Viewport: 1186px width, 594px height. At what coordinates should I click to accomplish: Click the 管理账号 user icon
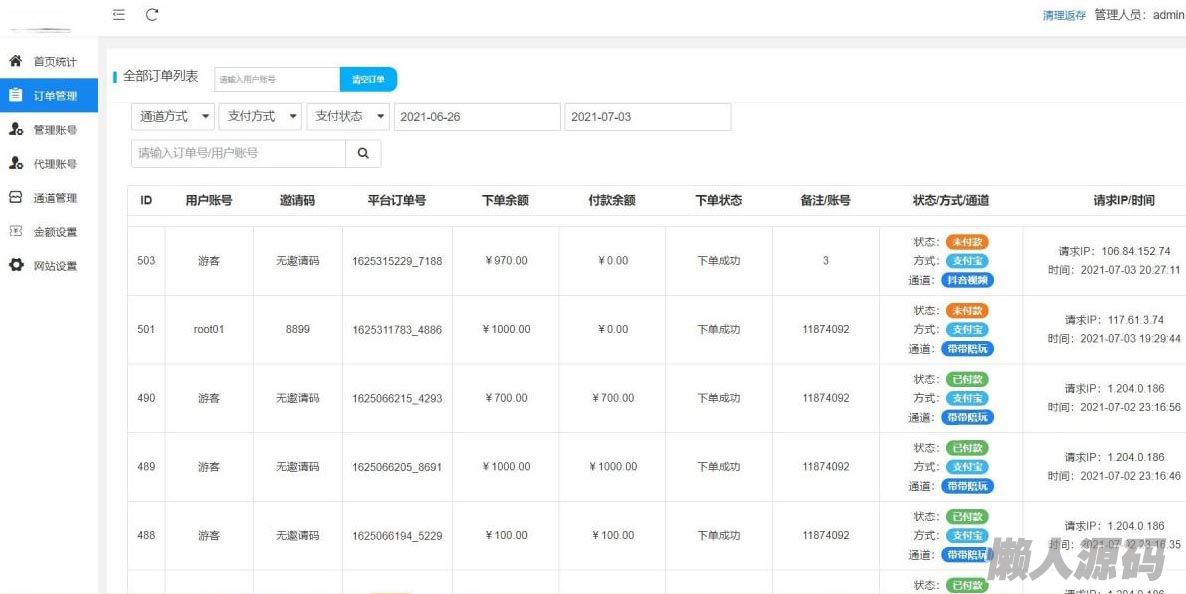click(16, 130)
